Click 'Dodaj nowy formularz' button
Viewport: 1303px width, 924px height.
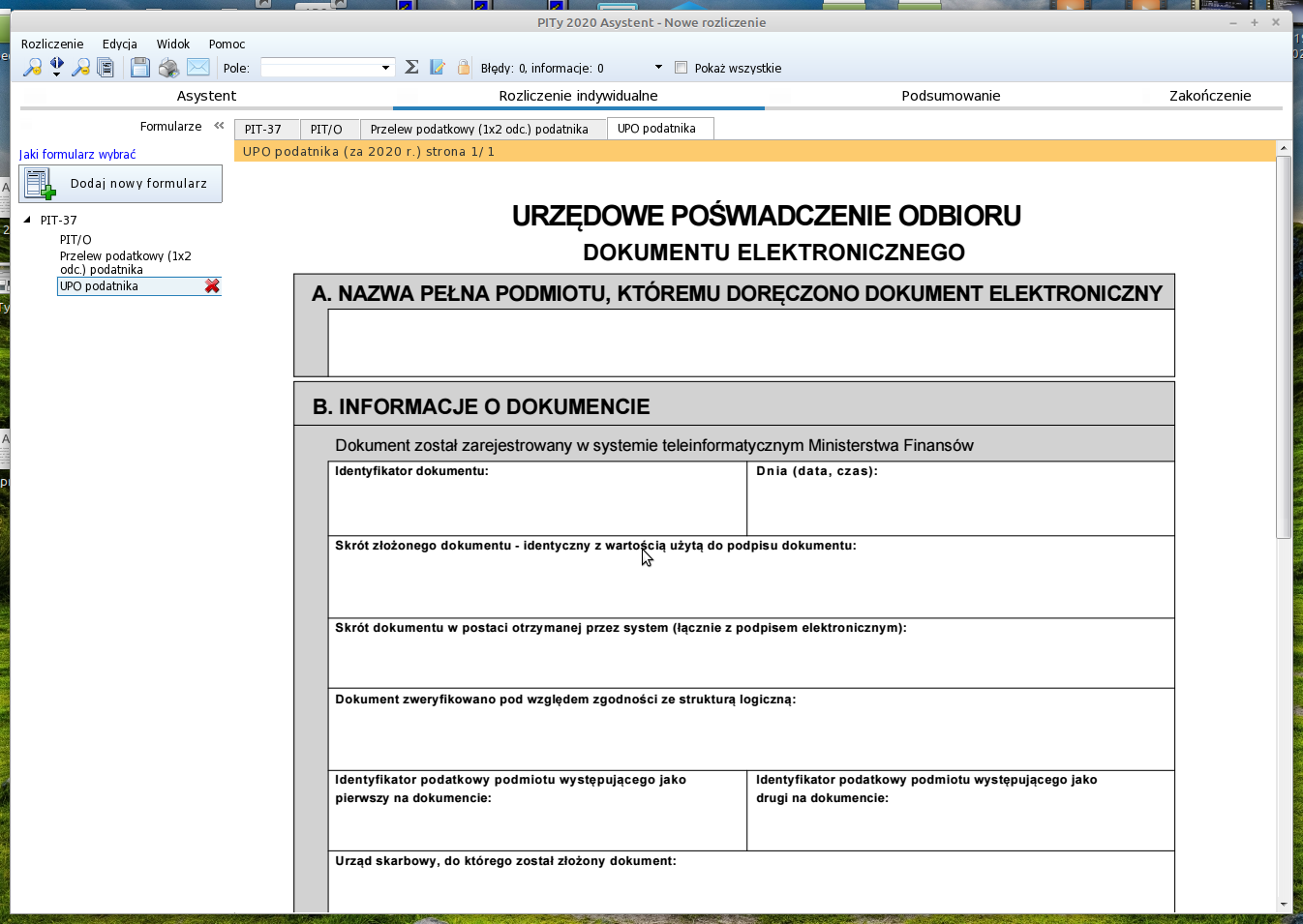(x=121, y=184)
